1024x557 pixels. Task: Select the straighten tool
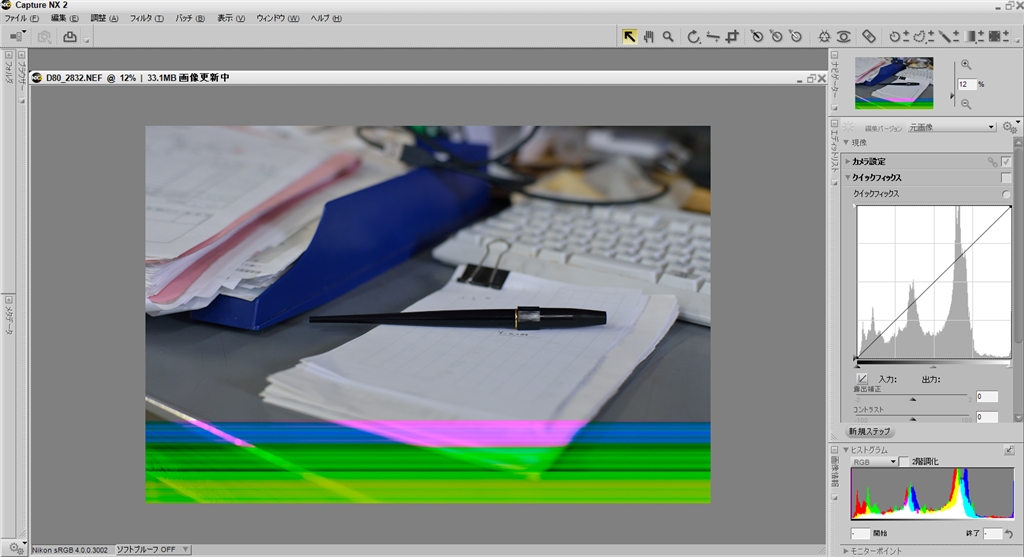712,37
